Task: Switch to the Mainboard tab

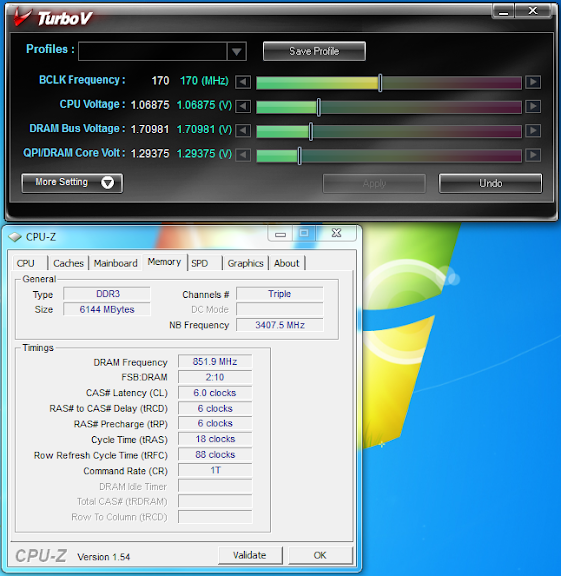Action: (115, 263)
